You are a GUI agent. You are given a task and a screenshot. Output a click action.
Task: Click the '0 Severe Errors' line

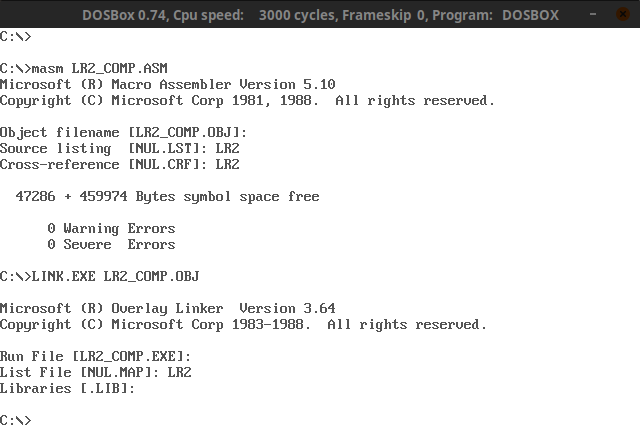point(111,245)
